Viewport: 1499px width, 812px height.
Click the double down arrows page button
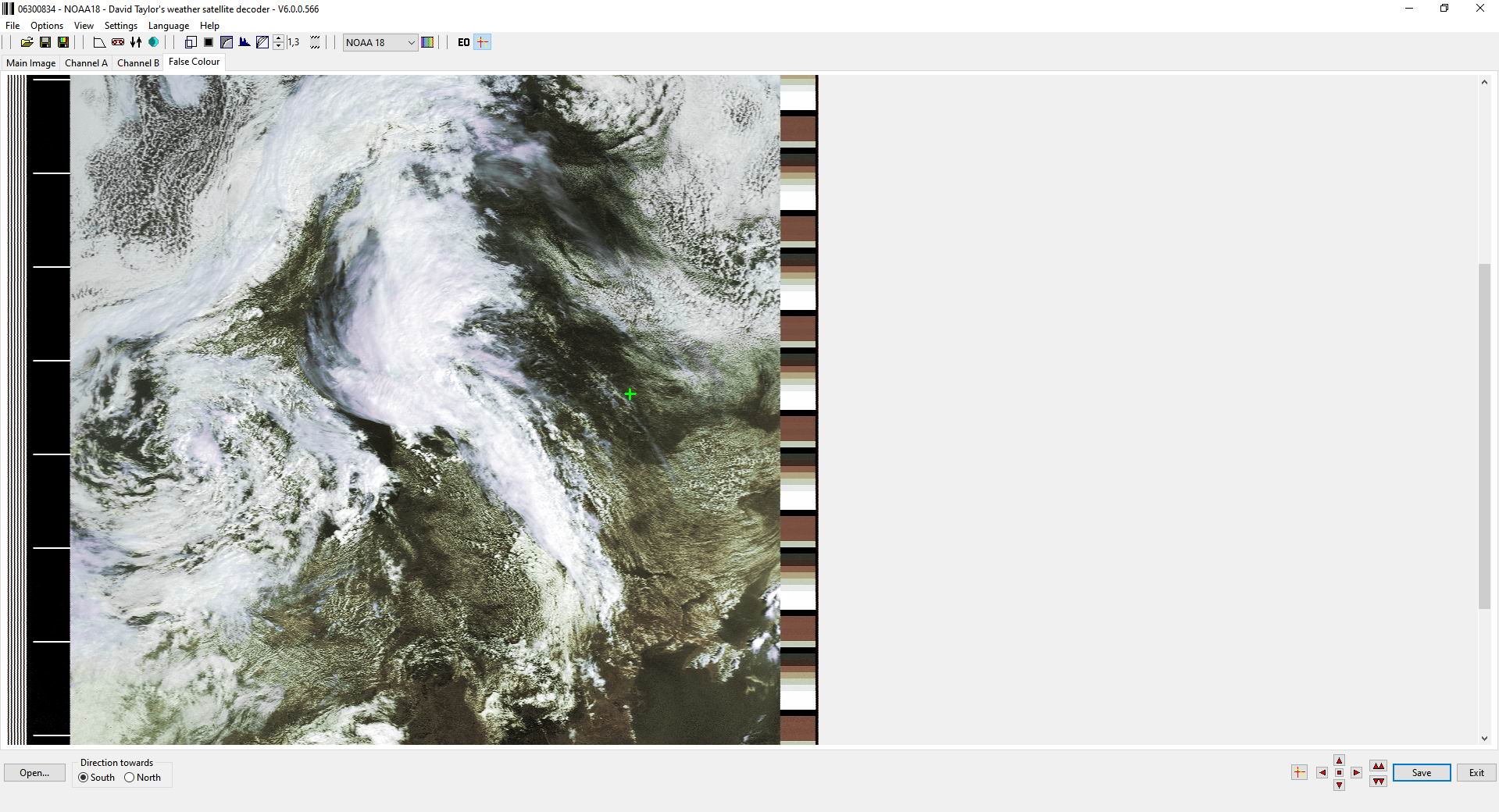[x=1378, y=782]
